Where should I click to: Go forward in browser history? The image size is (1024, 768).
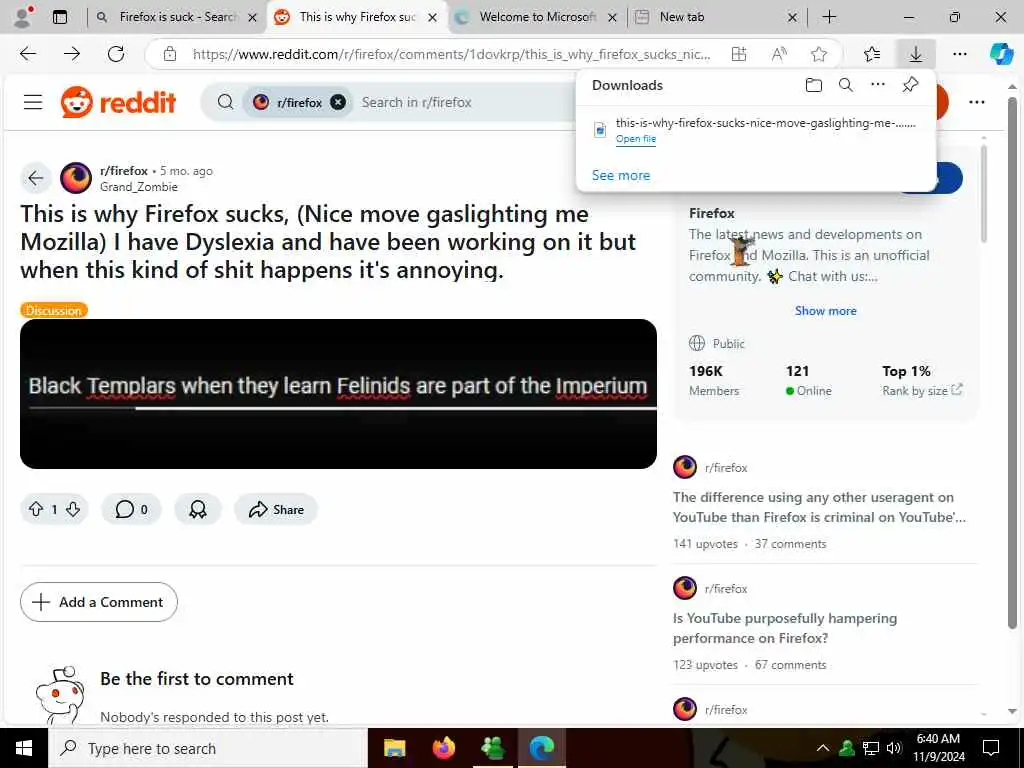click(72, 54)
